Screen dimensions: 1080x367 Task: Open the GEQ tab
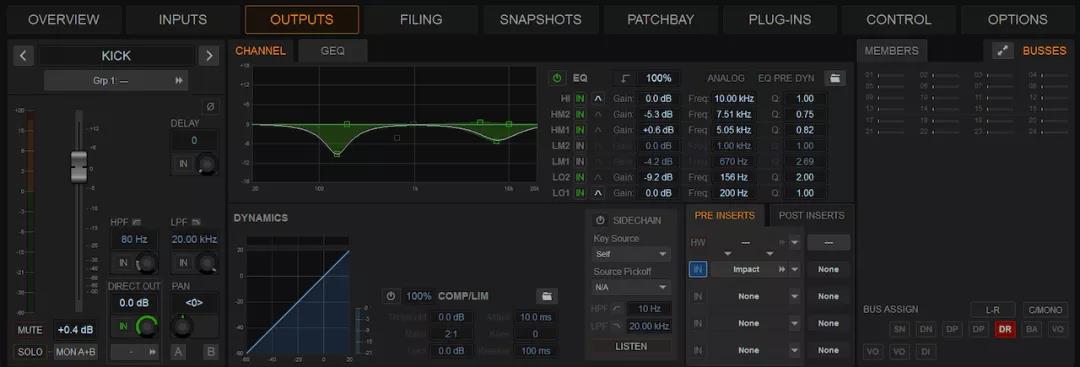click(332, 51)
